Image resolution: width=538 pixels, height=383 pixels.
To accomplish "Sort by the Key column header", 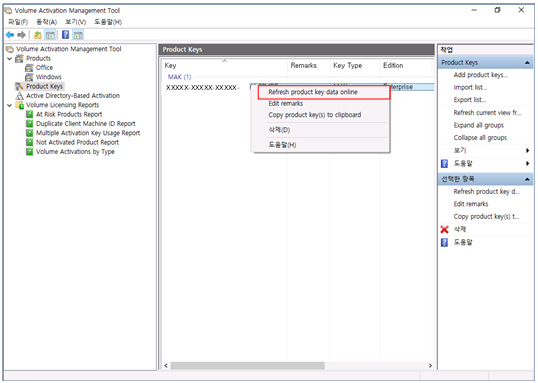I will click(x=224, y=65).
